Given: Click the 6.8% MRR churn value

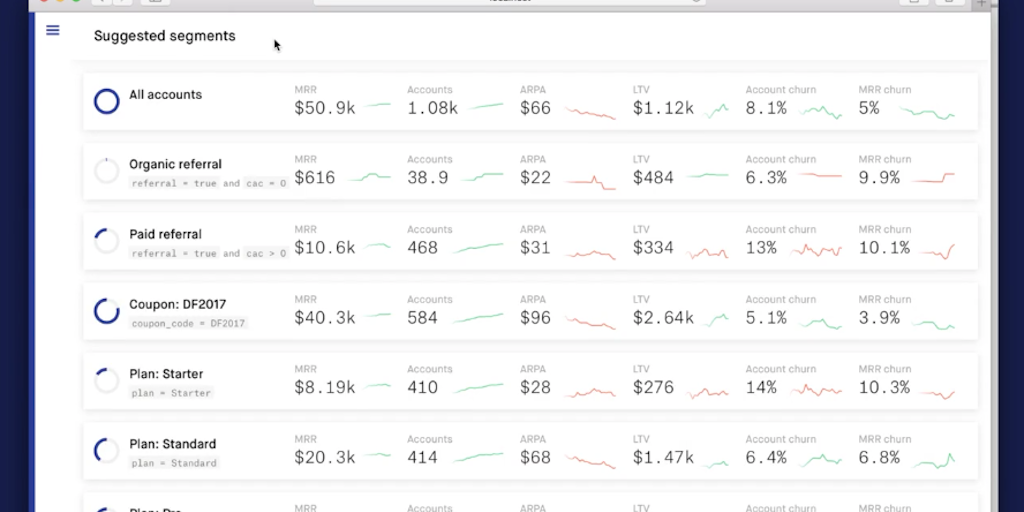Looking at the screenshot, I should pos(879,458).
